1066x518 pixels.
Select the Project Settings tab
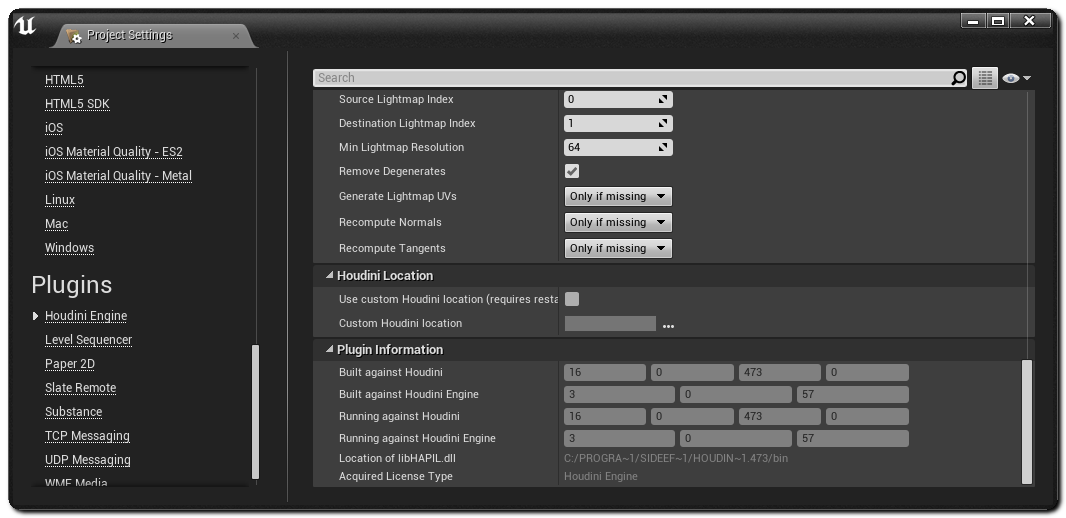153,36
